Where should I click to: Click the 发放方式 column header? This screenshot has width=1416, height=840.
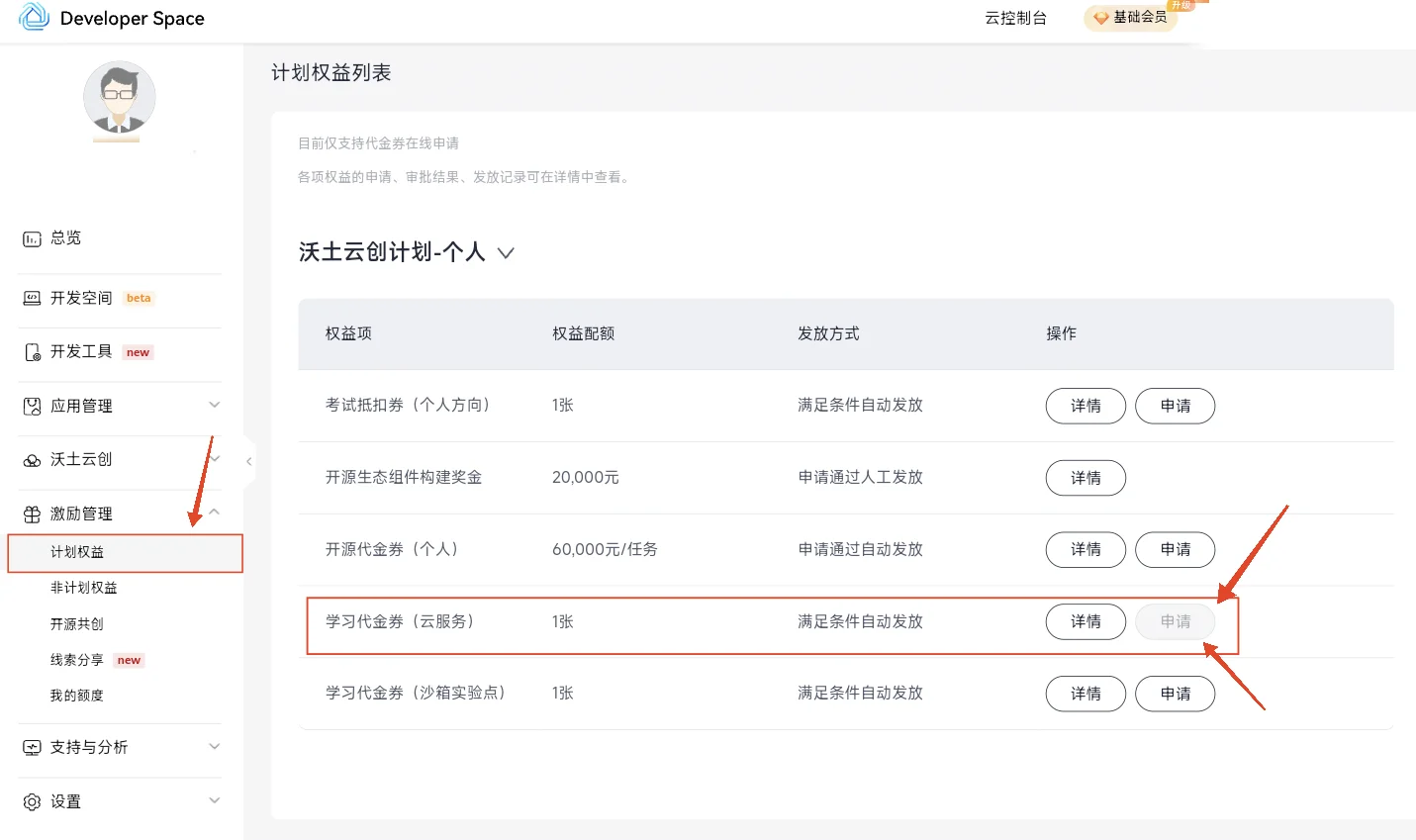point(829,333)
